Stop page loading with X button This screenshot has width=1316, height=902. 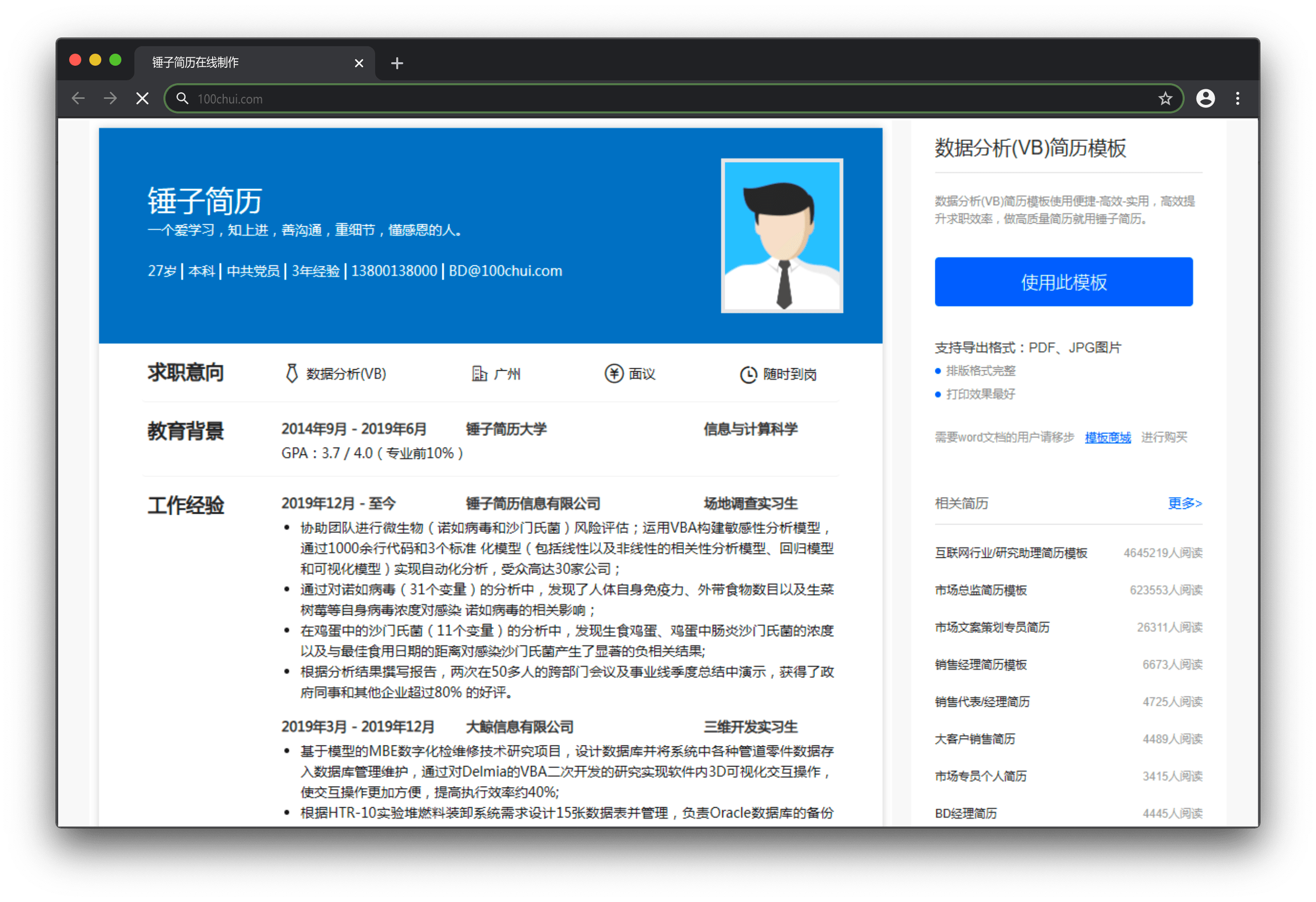coord(143,99)
